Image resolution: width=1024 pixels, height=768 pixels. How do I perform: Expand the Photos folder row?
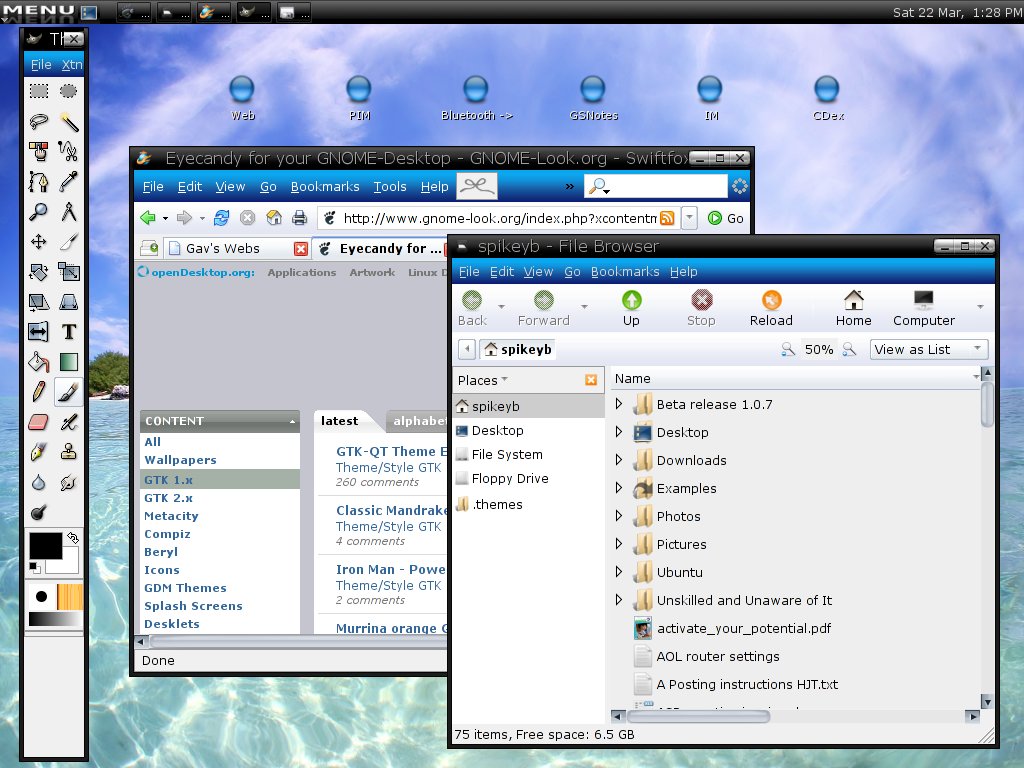618,516
